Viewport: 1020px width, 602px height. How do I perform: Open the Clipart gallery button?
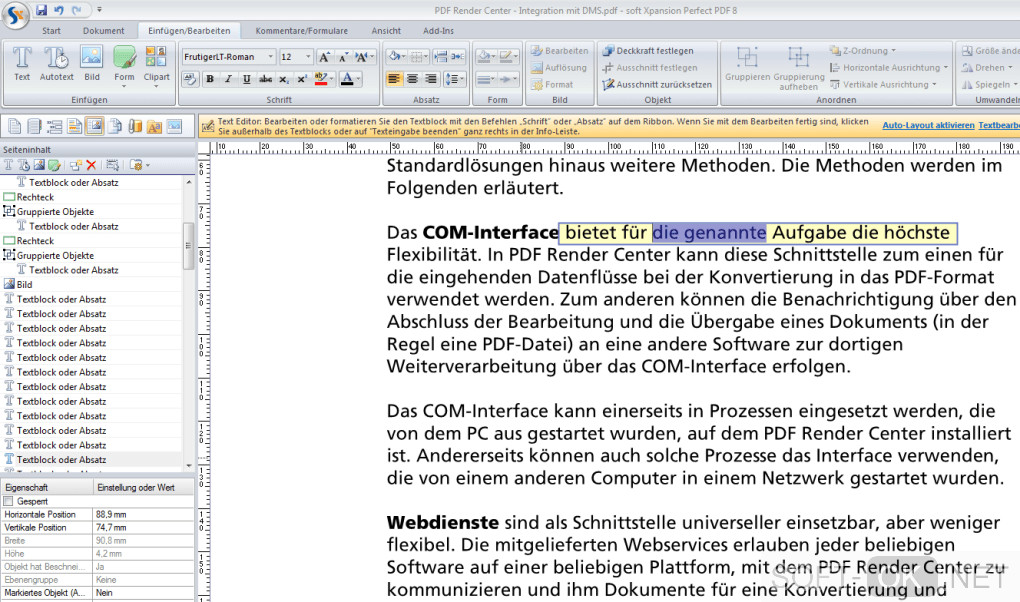156,66
